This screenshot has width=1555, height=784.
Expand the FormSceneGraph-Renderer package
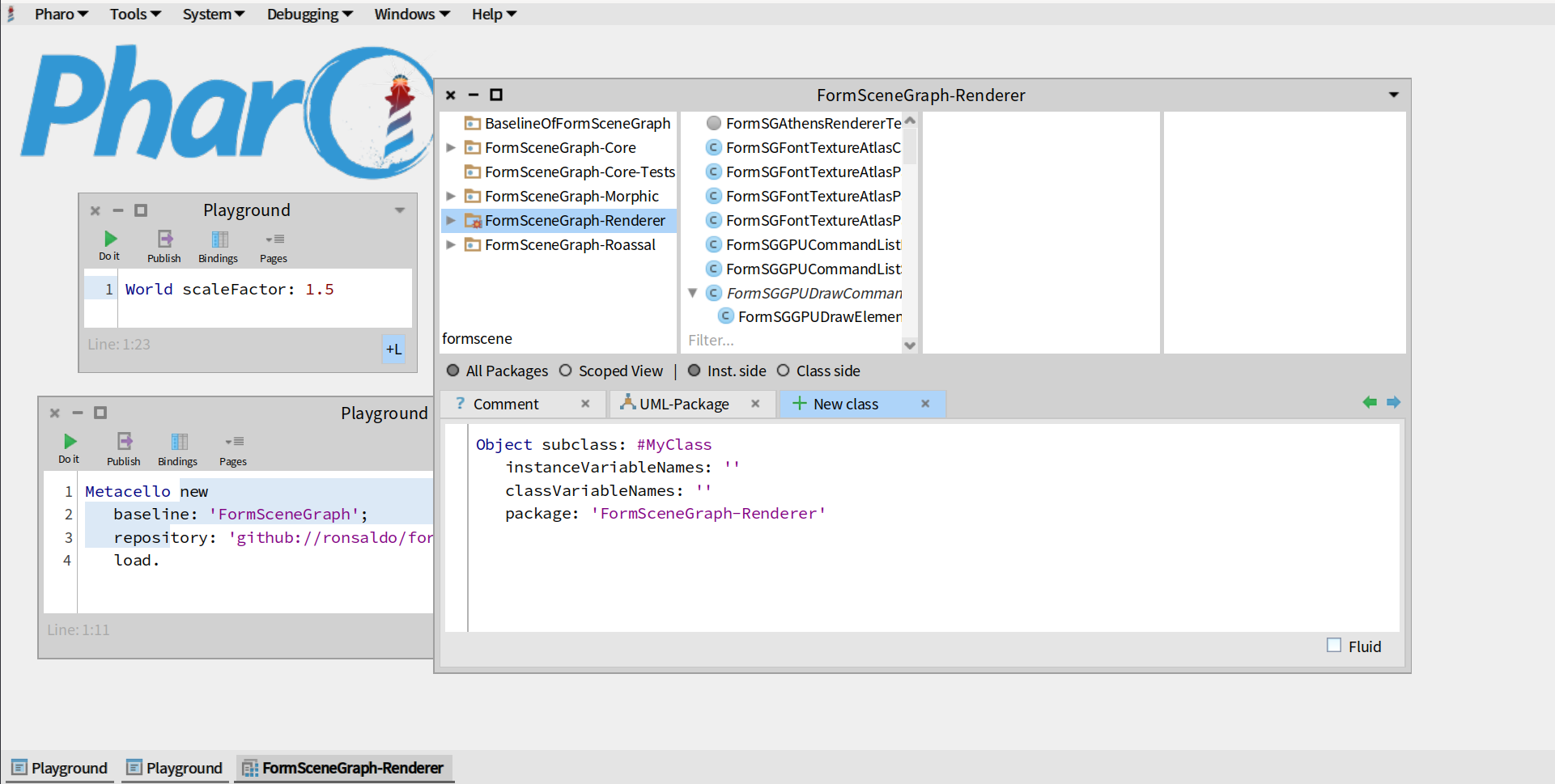click(451, 220)
